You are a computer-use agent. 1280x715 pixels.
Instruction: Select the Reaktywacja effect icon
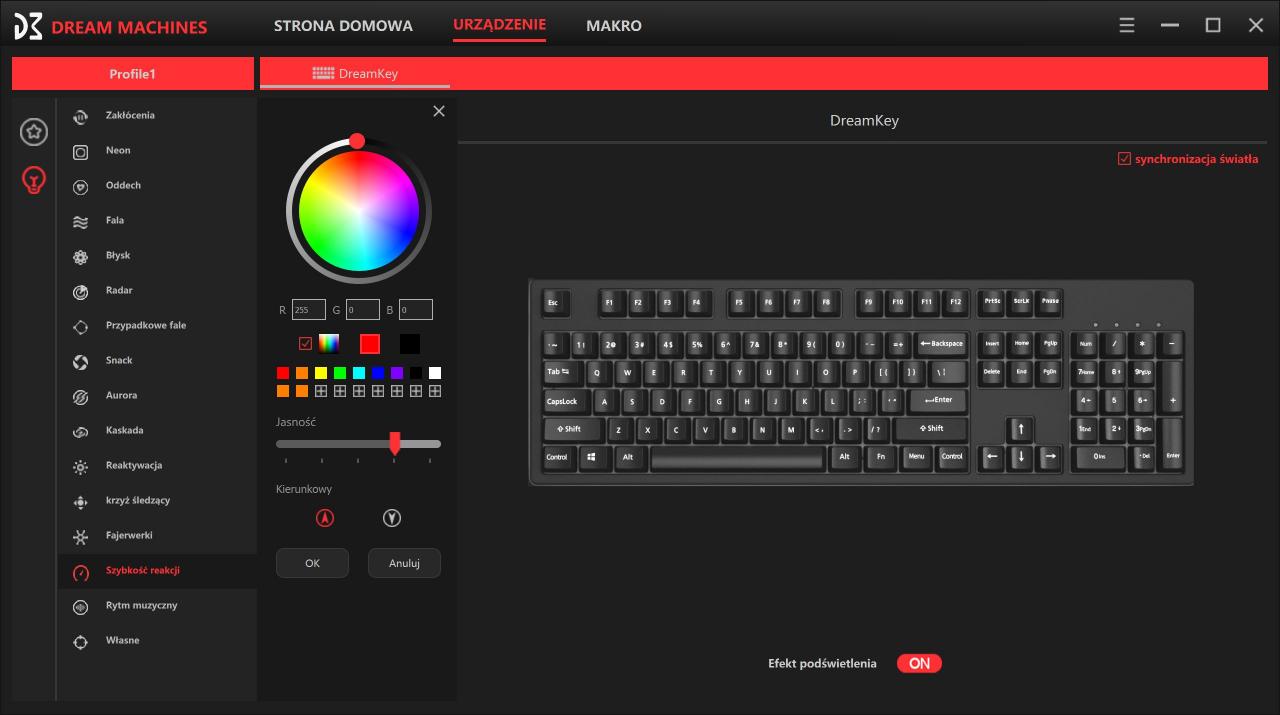tap(81, 467)
